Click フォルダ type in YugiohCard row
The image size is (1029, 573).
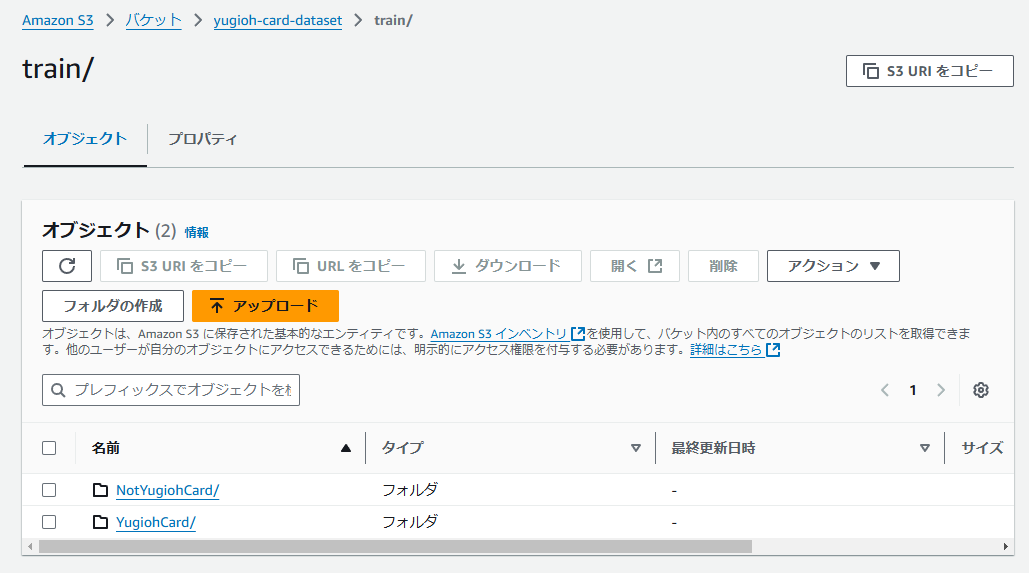point(410,522)
